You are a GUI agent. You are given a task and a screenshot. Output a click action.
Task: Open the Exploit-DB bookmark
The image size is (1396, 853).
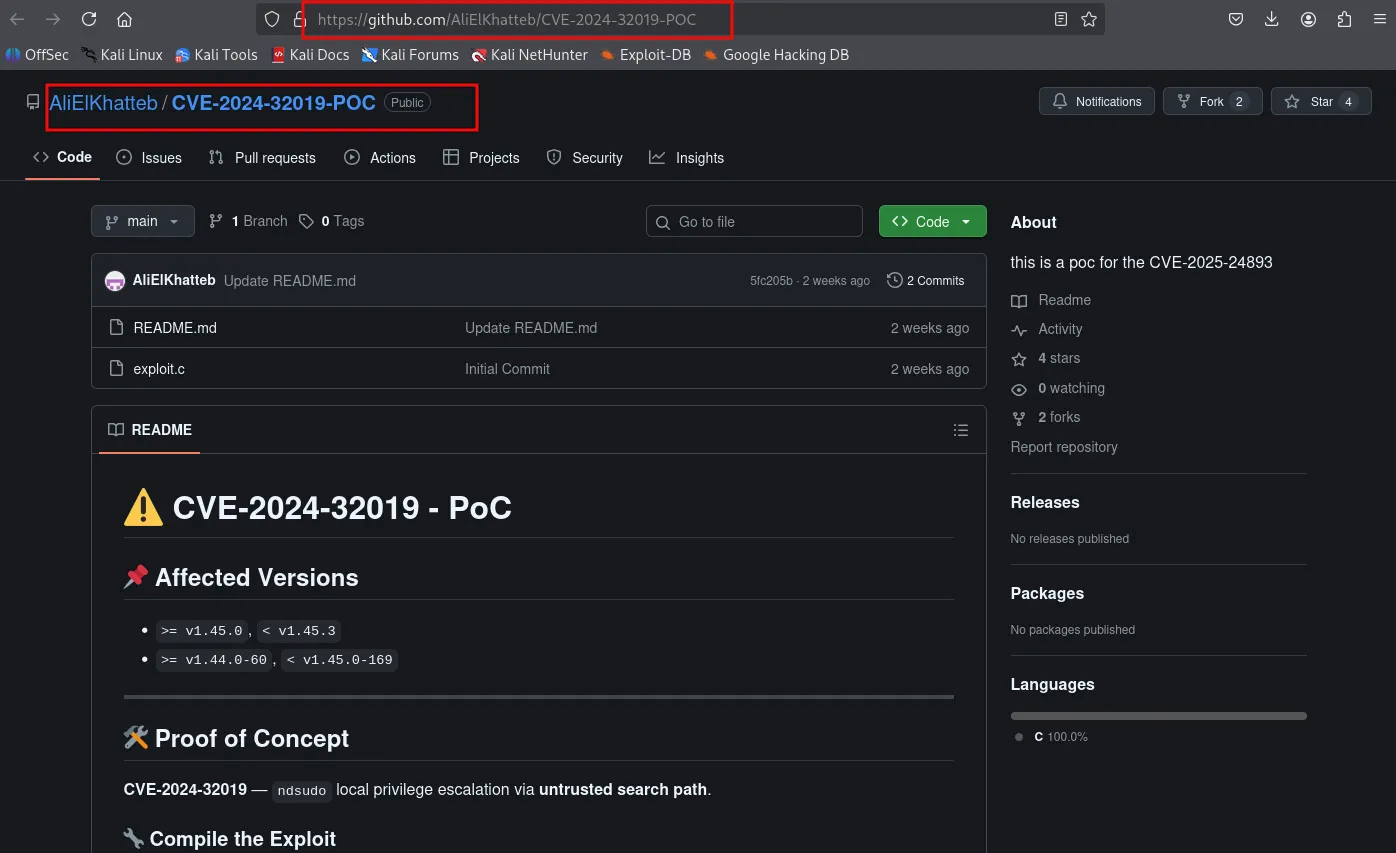click(x=646, y=55)
